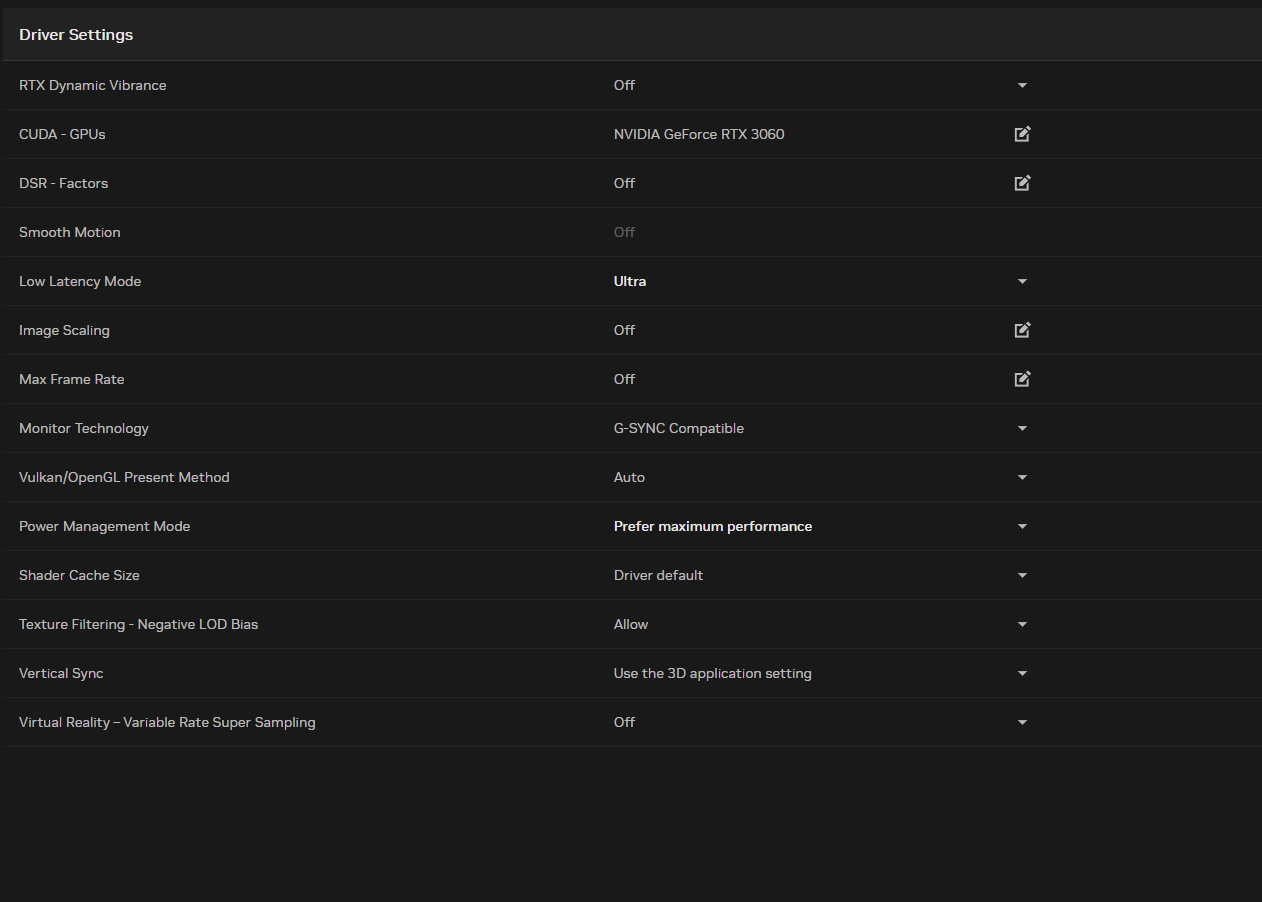The image size is (1262, 902).
Task: Open the Shader Cache Size dropdown
Action: (1022, 576)
